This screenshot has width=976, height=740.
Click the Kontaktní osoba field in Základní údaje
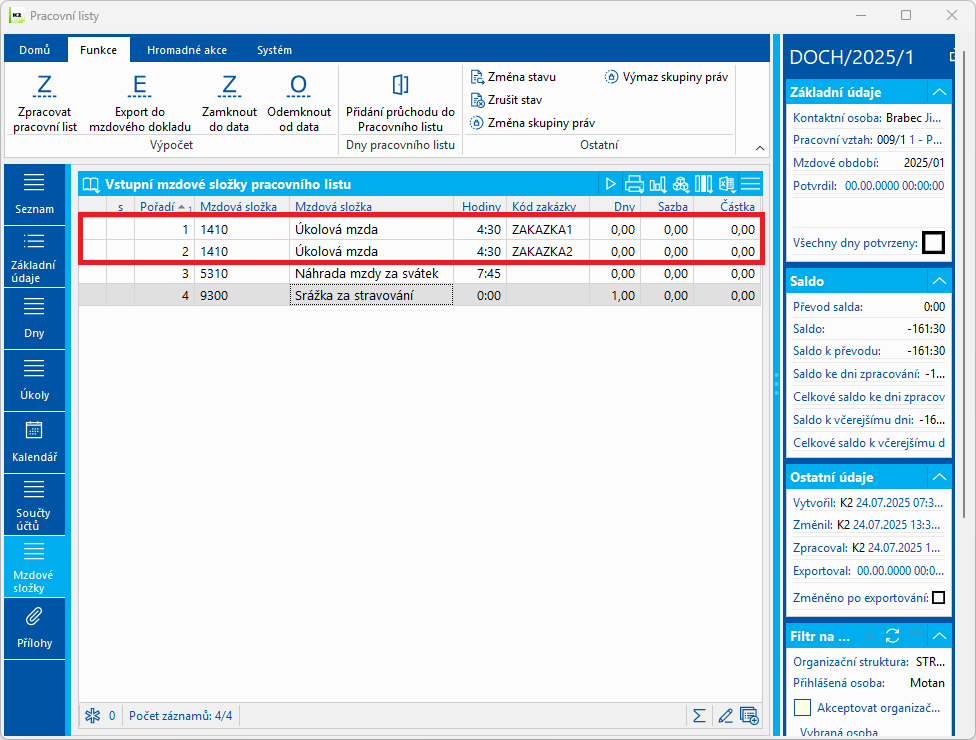[x=868, y=118]
